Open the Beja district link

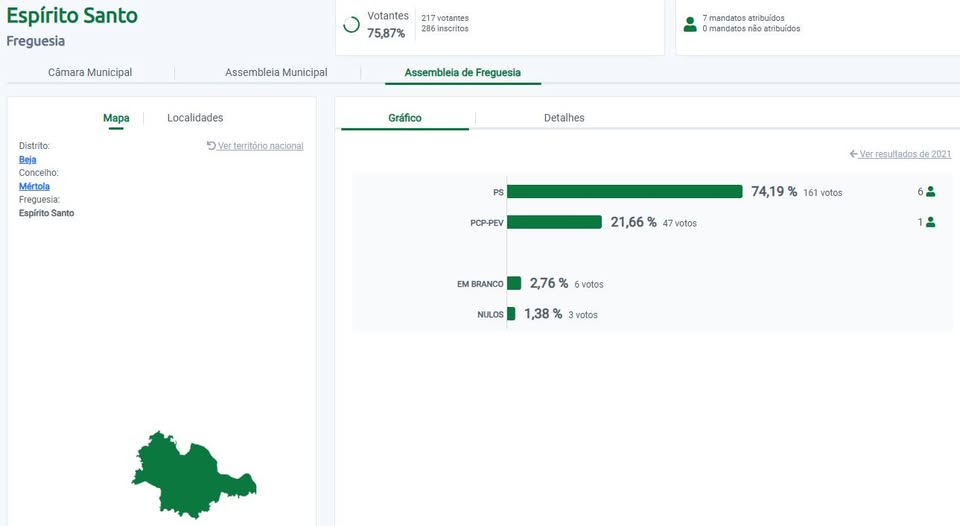(x=27, y=160)
